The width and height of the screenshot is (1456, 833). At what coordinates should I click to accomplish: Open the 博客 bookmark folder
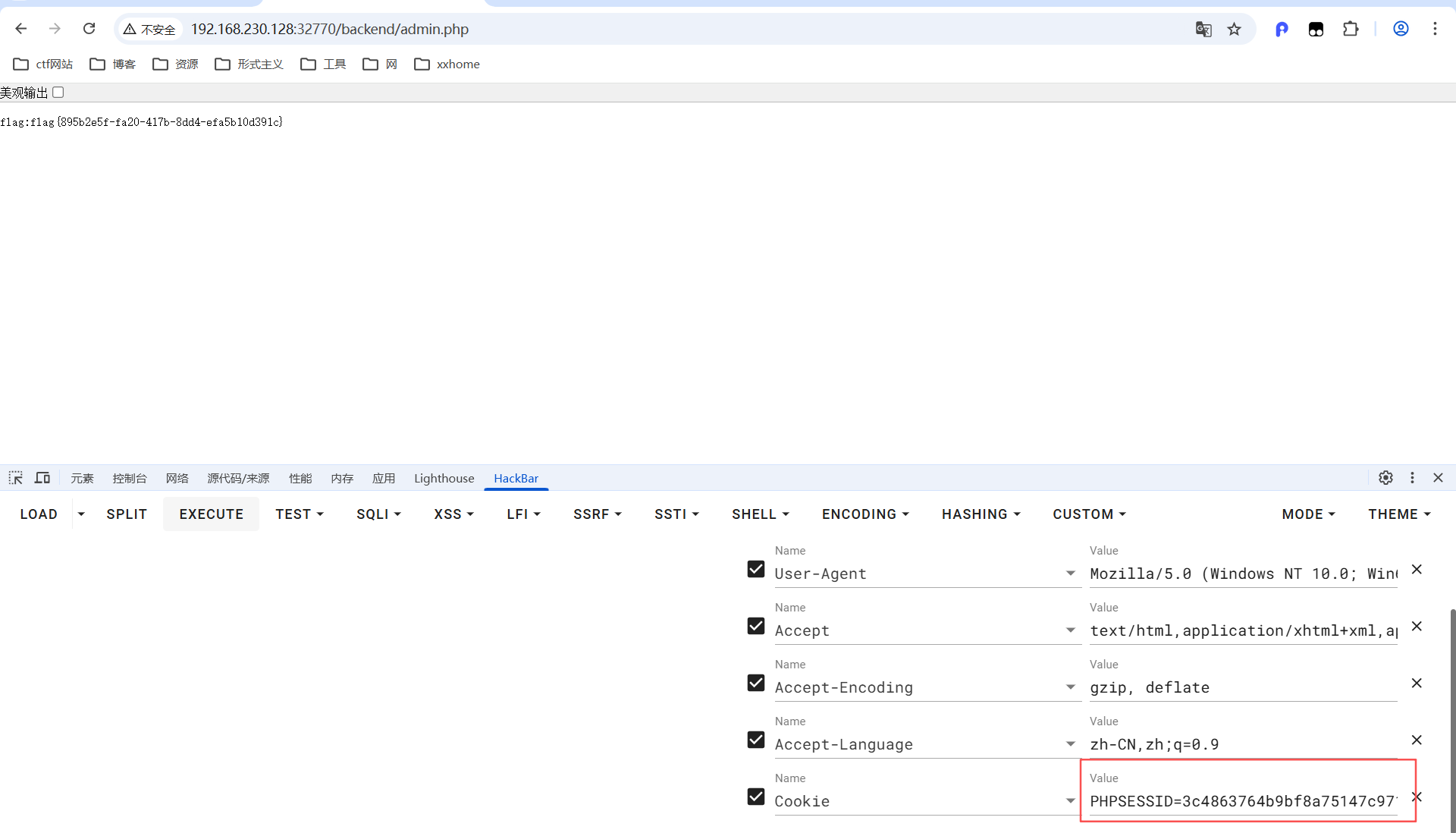click(112, 64)
